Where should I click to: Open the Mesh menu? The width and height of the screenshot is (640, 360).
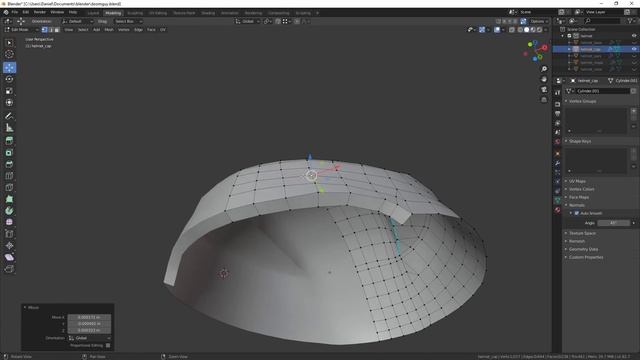109,30
